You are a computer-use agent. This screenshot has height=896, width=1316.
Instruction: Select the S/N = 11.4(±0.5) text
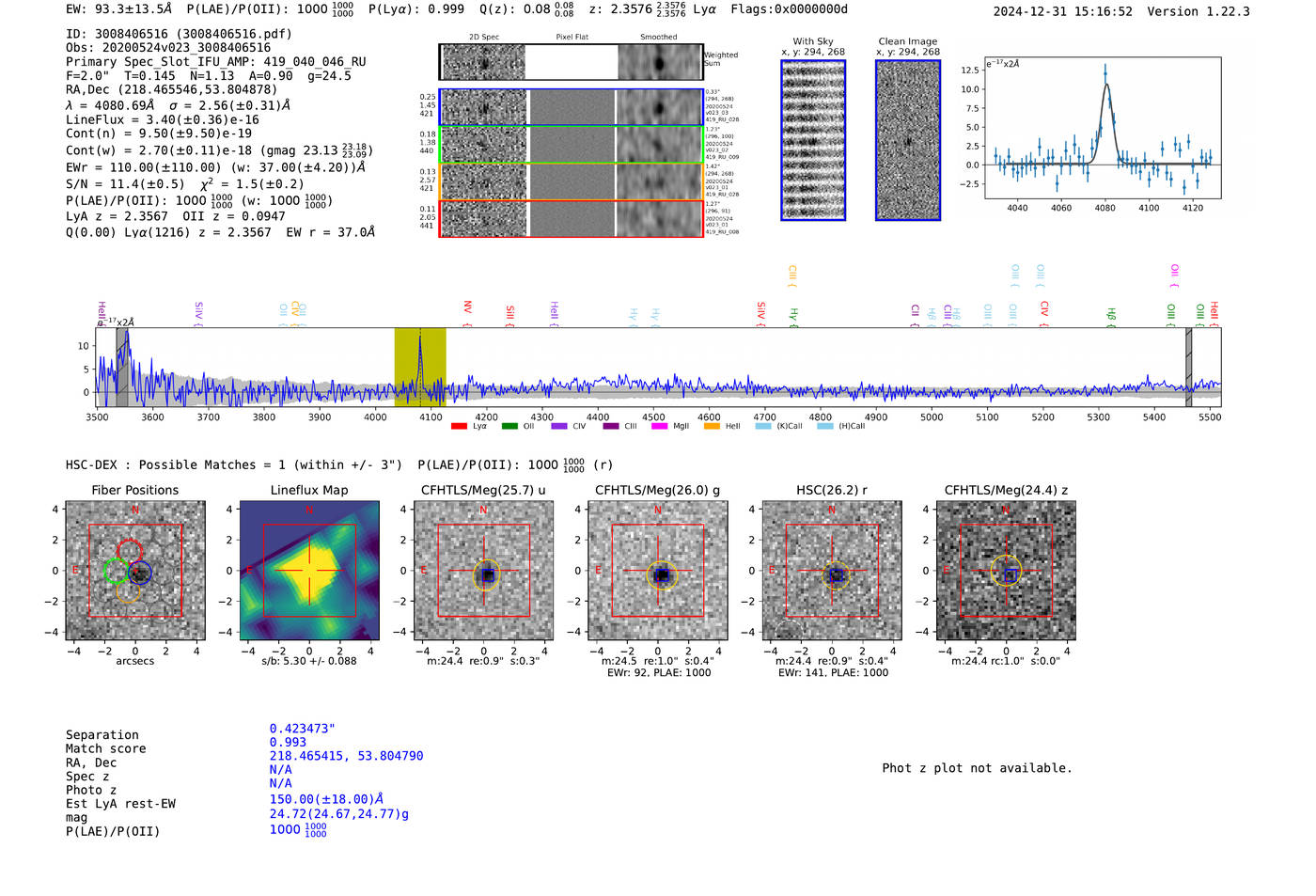(x=125, y=184)
